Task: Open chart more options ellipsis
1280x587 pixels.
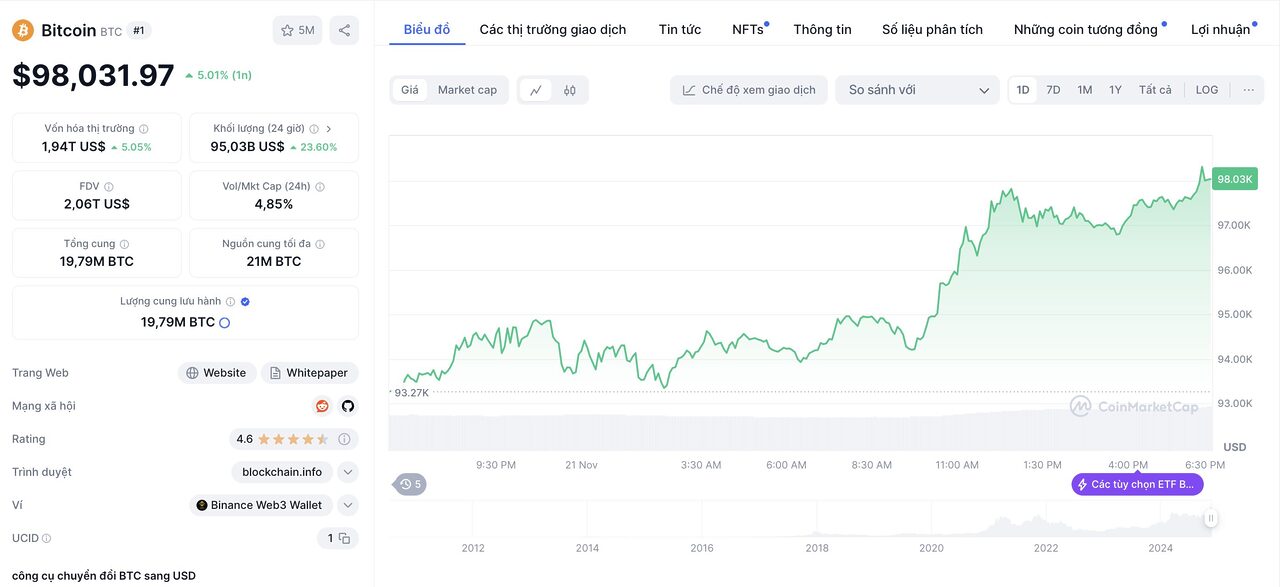Action: point(1248,90)
